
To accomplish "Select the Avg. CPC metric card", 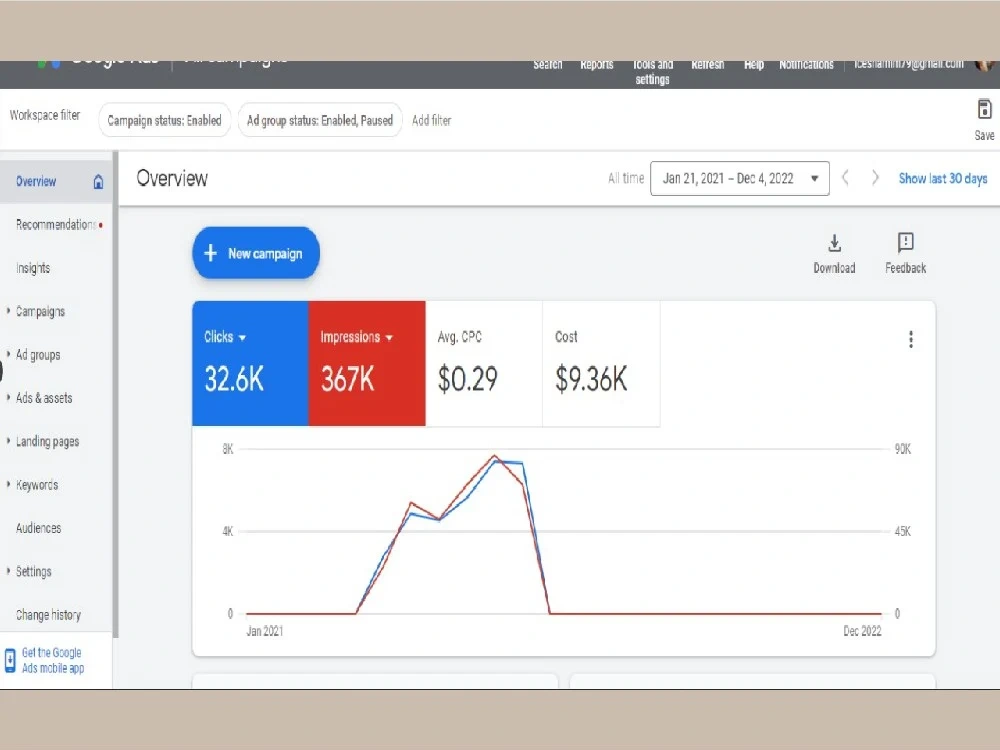I will click(x=484, y=363).
